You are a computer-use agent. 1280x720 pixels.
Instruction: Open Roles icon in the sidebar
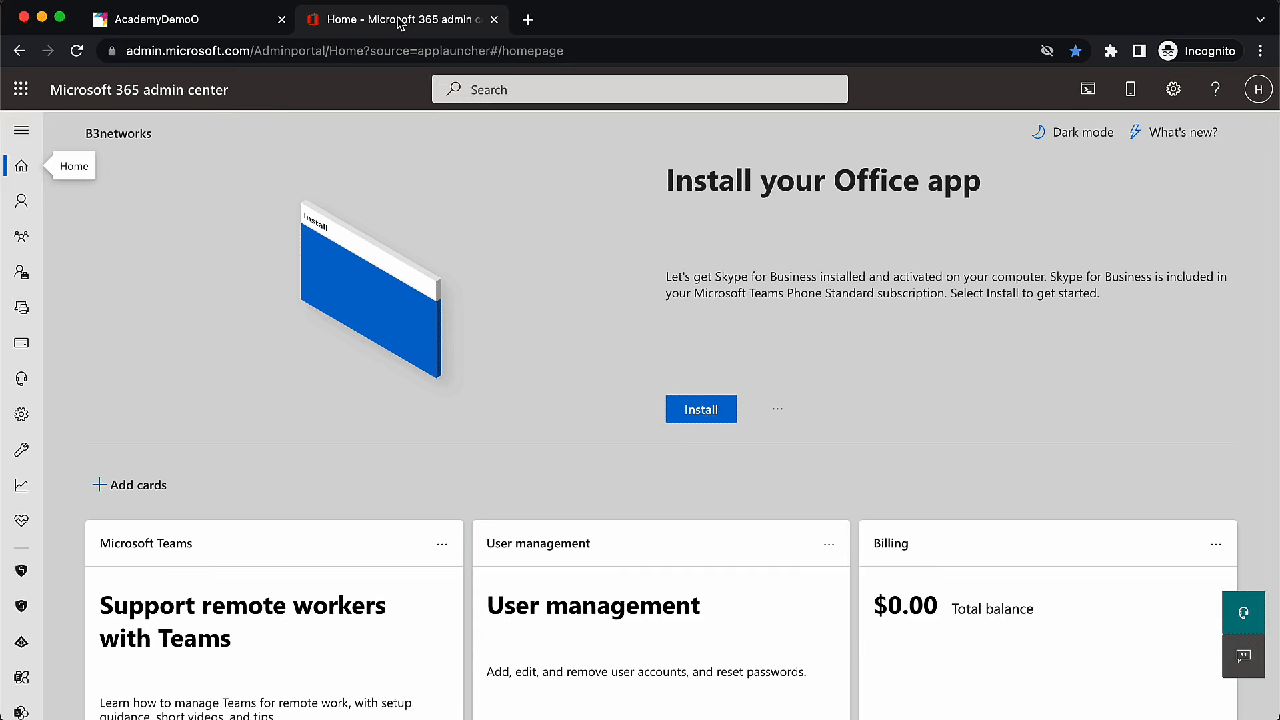[21, 272]
